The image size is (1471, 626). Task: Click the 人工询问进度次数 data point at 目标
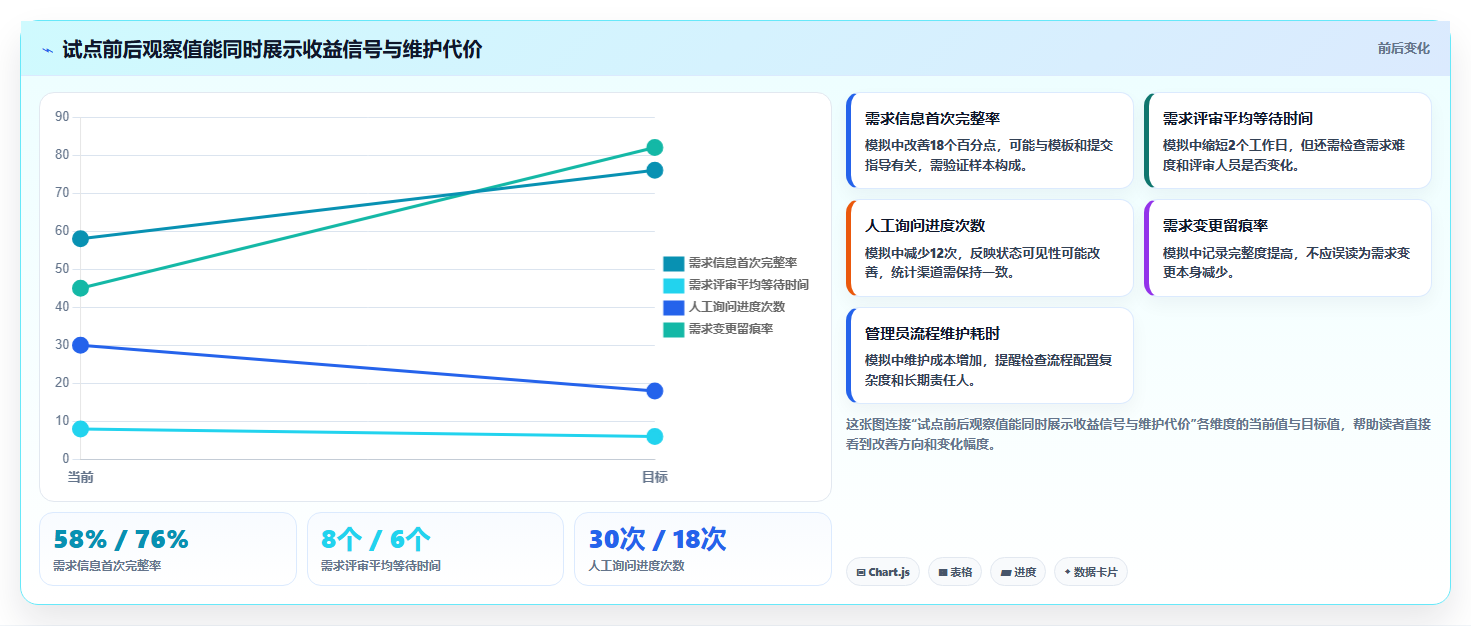(655, 391)
